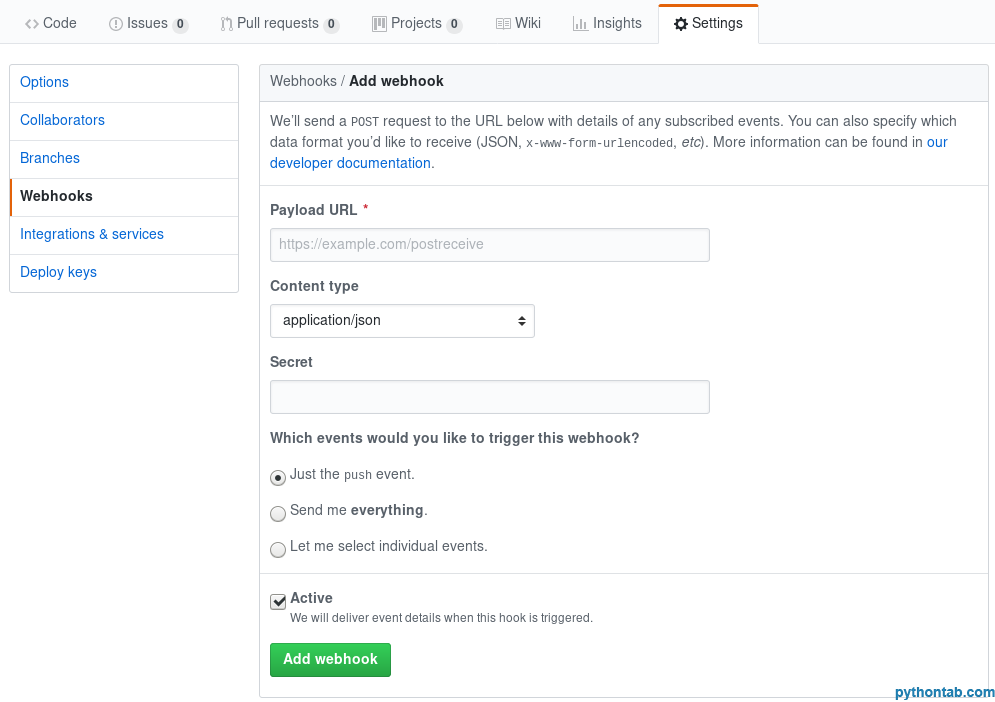Click the 'Content type' label

[x=314, y=286]
